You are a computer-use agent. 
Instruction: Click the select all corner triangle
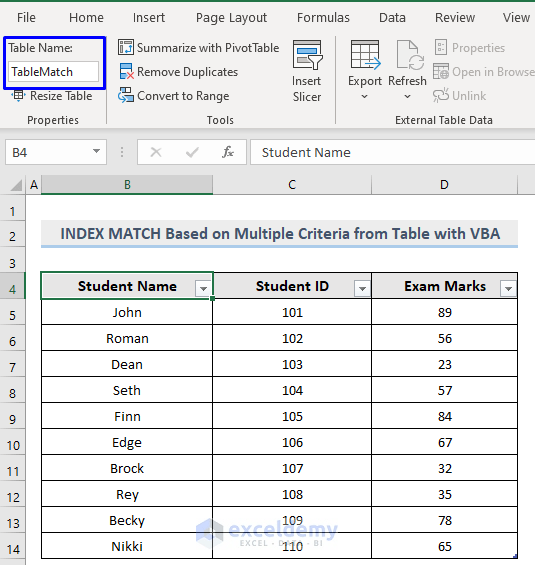coord(16,185)
